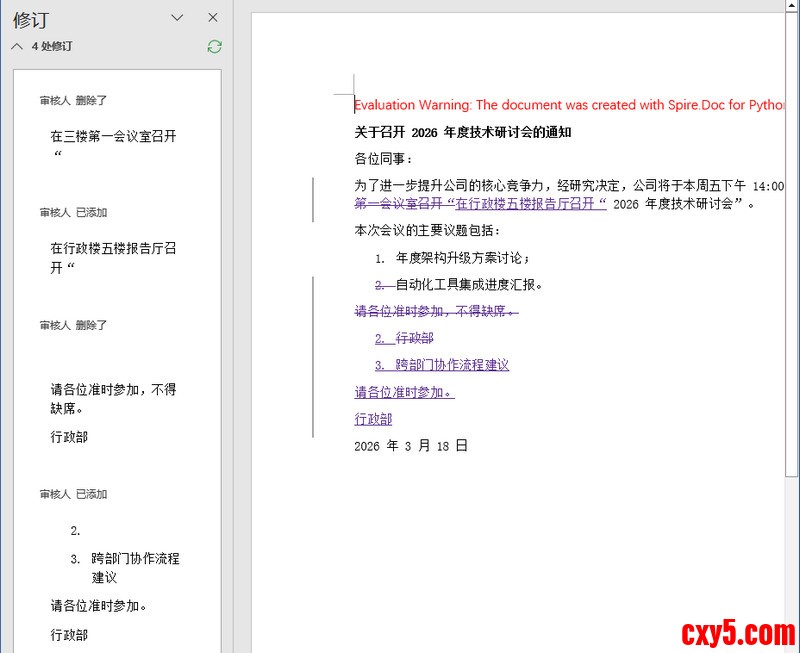Select the first 审核人 删除了 revision entry
Image resolution: width=800 pixels, height=653 pixels.
pyautogui.click(x=73, y=100)
